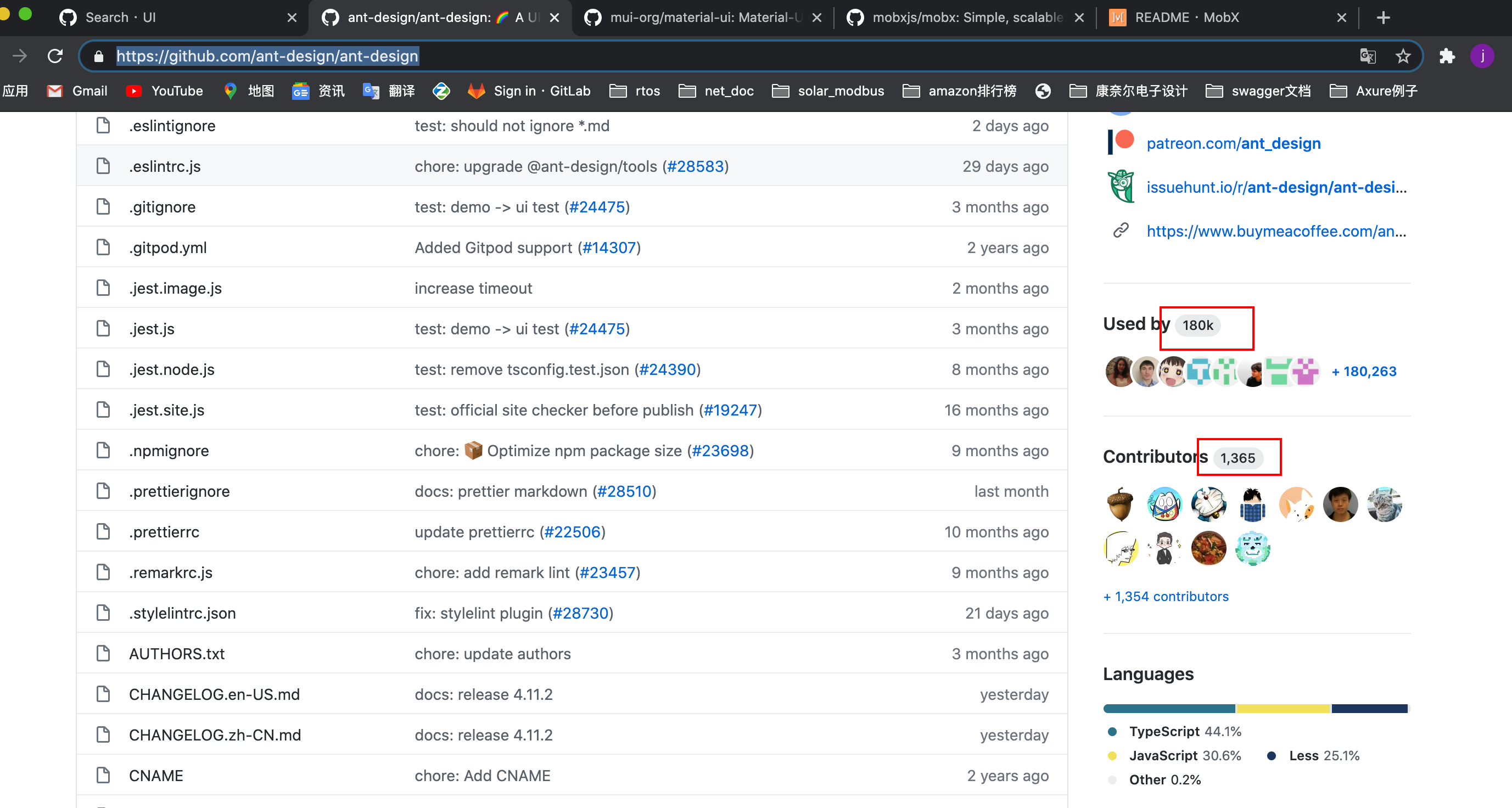1512x808 pixels.
Task: Open the 应用 apps shortcut
Action: [x=15, y=91]
